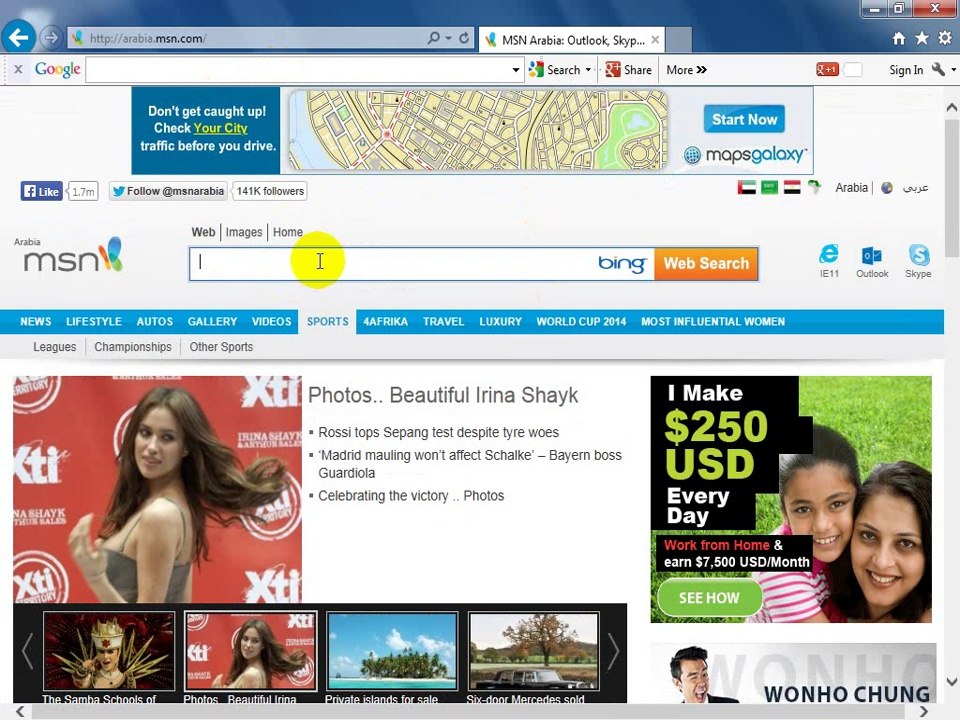
Task: Click the Africa map icon
Action: tap(814, 187)
